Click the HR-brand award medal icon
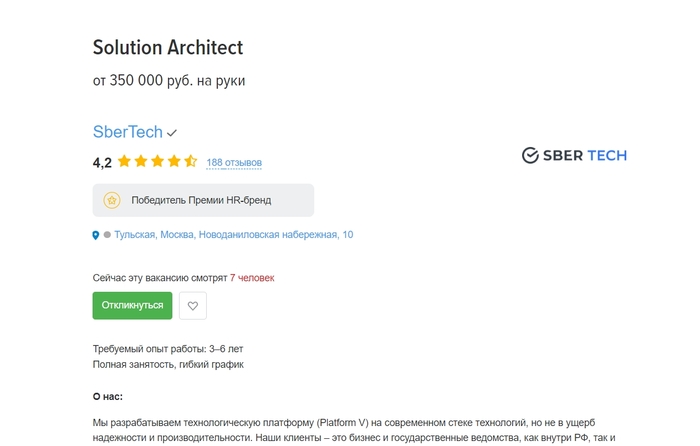 point(112,200)
